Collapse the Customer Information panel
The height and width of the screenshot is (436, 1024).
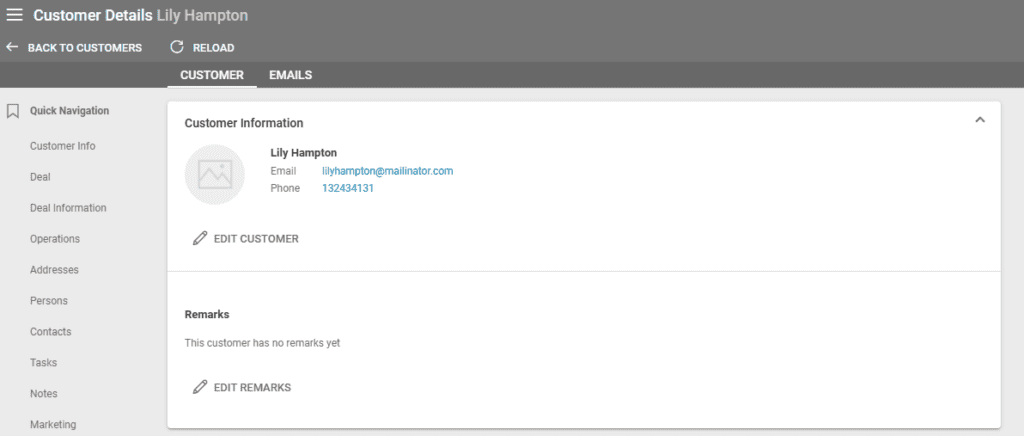(980, 121)
